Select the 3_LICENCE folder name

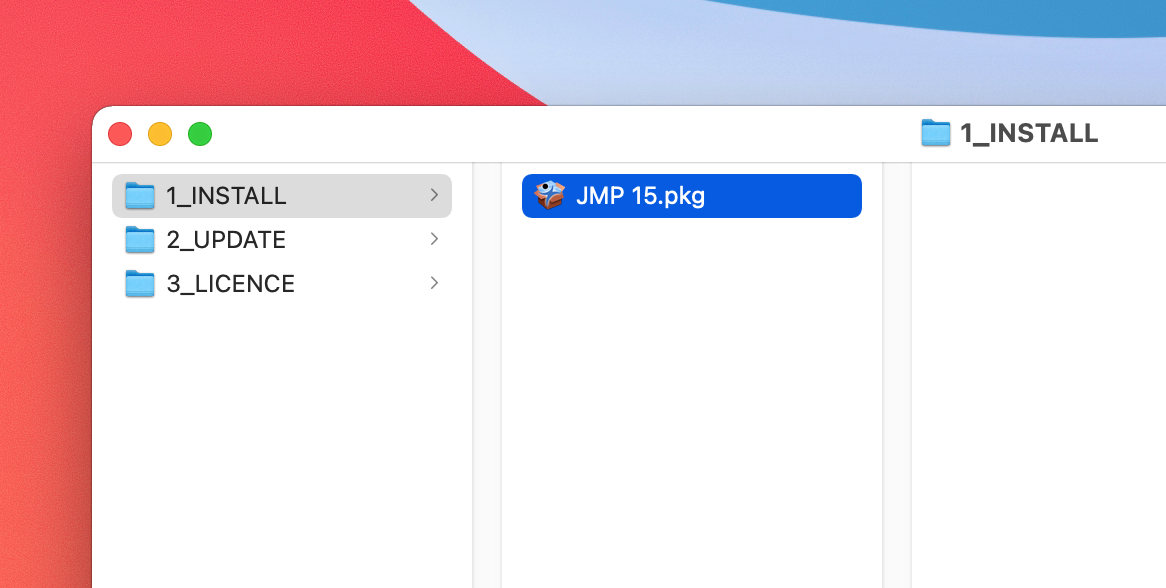[230, 284]
